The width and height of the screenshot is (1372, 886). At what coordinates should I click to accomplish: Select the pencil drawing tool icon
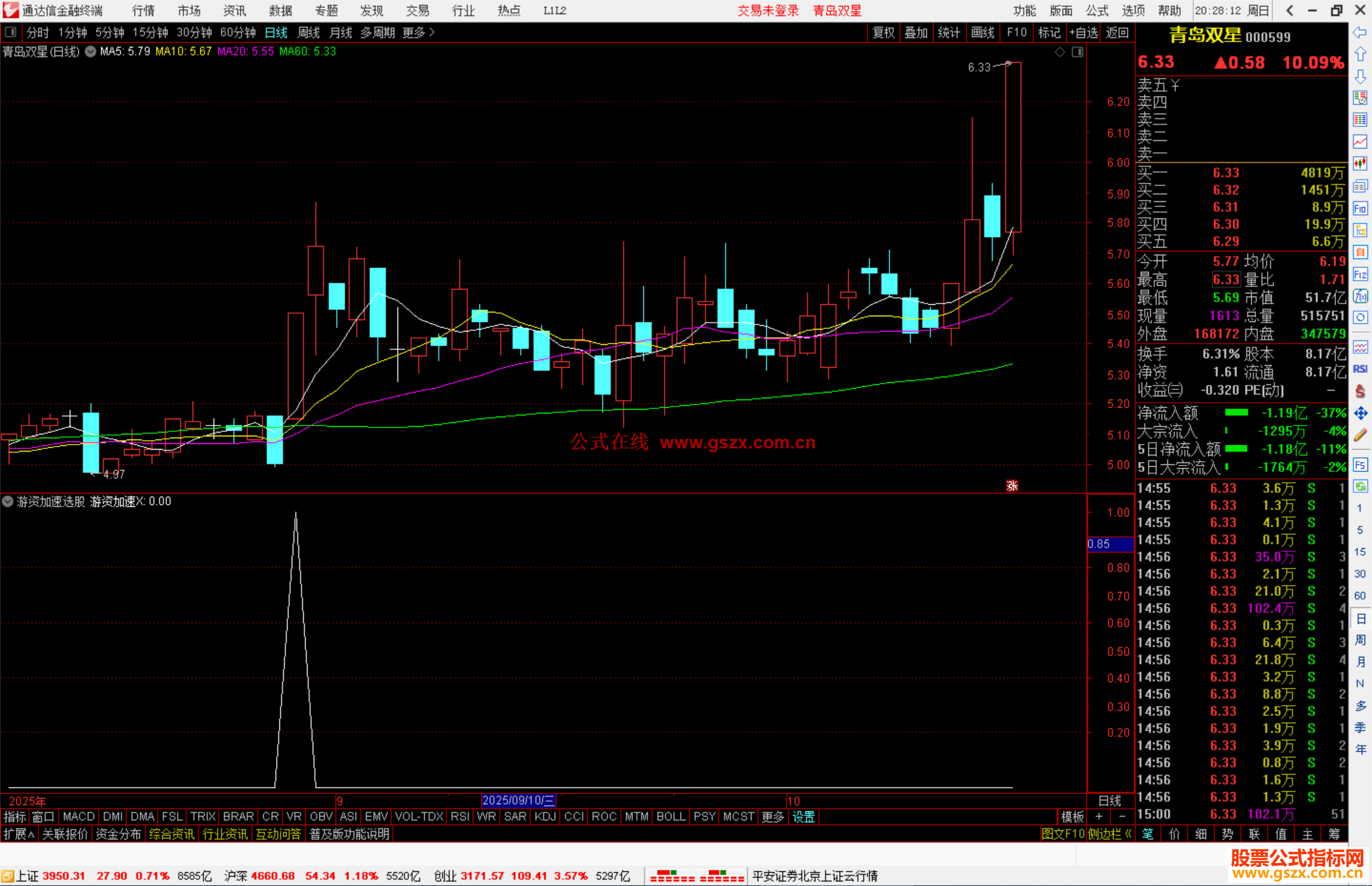coord(1360,436)
